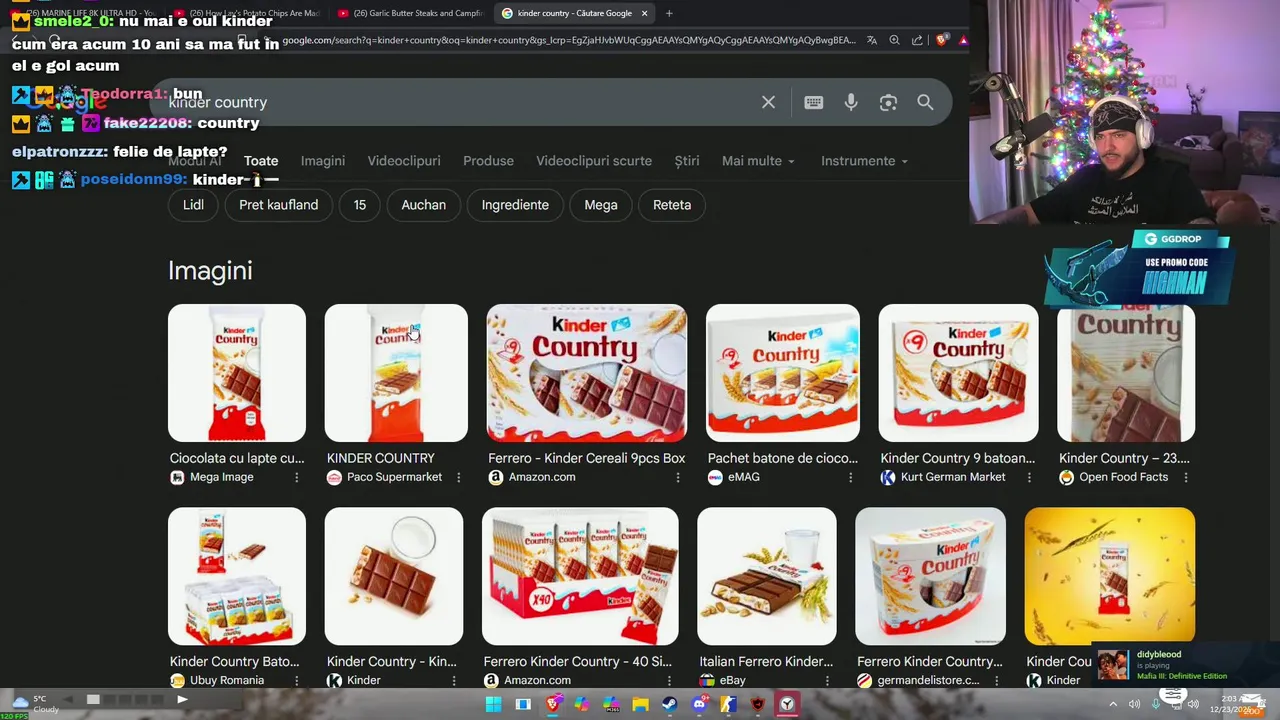The width and height of the screenshot is (1280, 720).
Task: Switch to the Produse search tab
Action: click(488, 161)
